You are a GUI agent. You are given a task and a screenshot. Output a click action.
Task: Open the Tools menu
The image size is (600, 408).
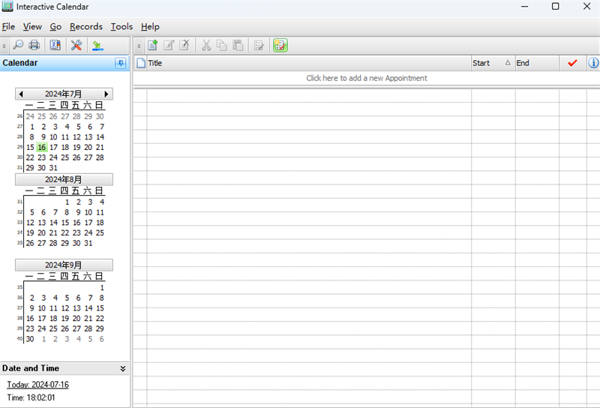tap(122, 26)
